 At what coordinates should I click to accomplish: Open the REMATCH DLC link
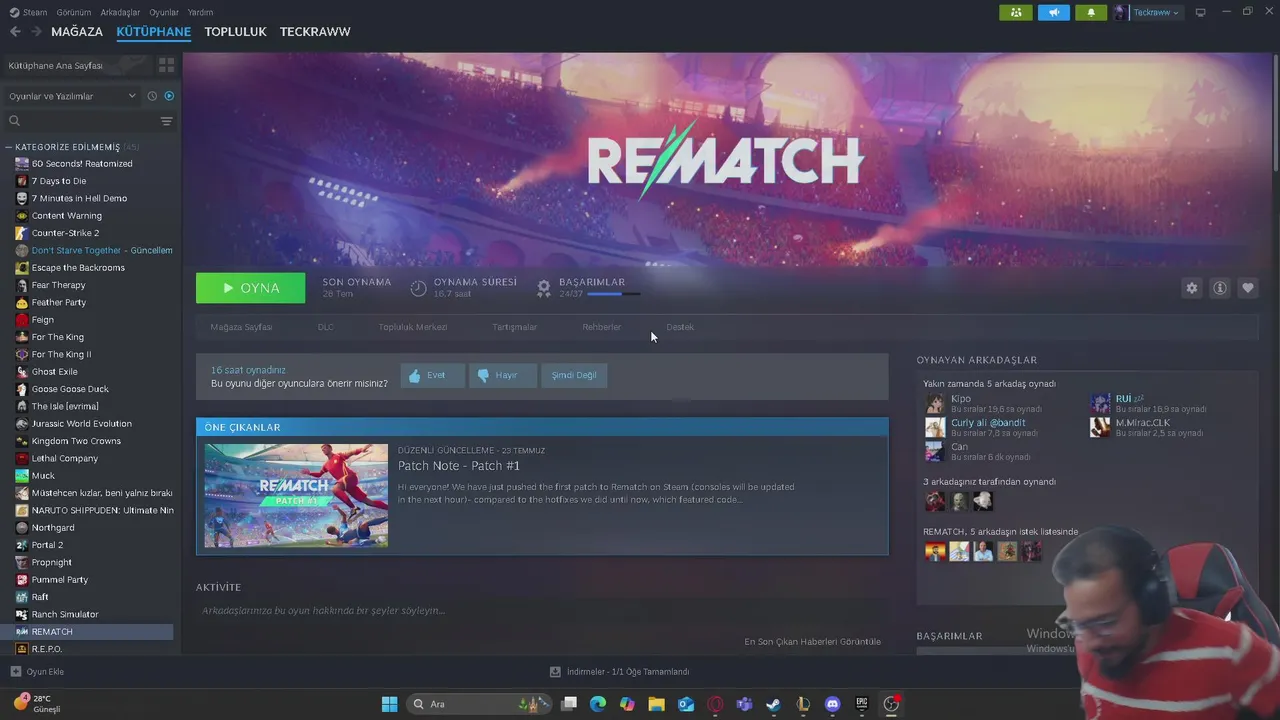(326, 327)
